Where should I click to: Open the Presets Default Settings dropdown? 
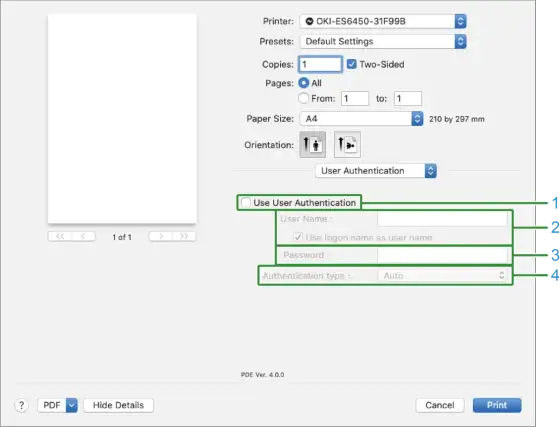[x=383, y=41]
